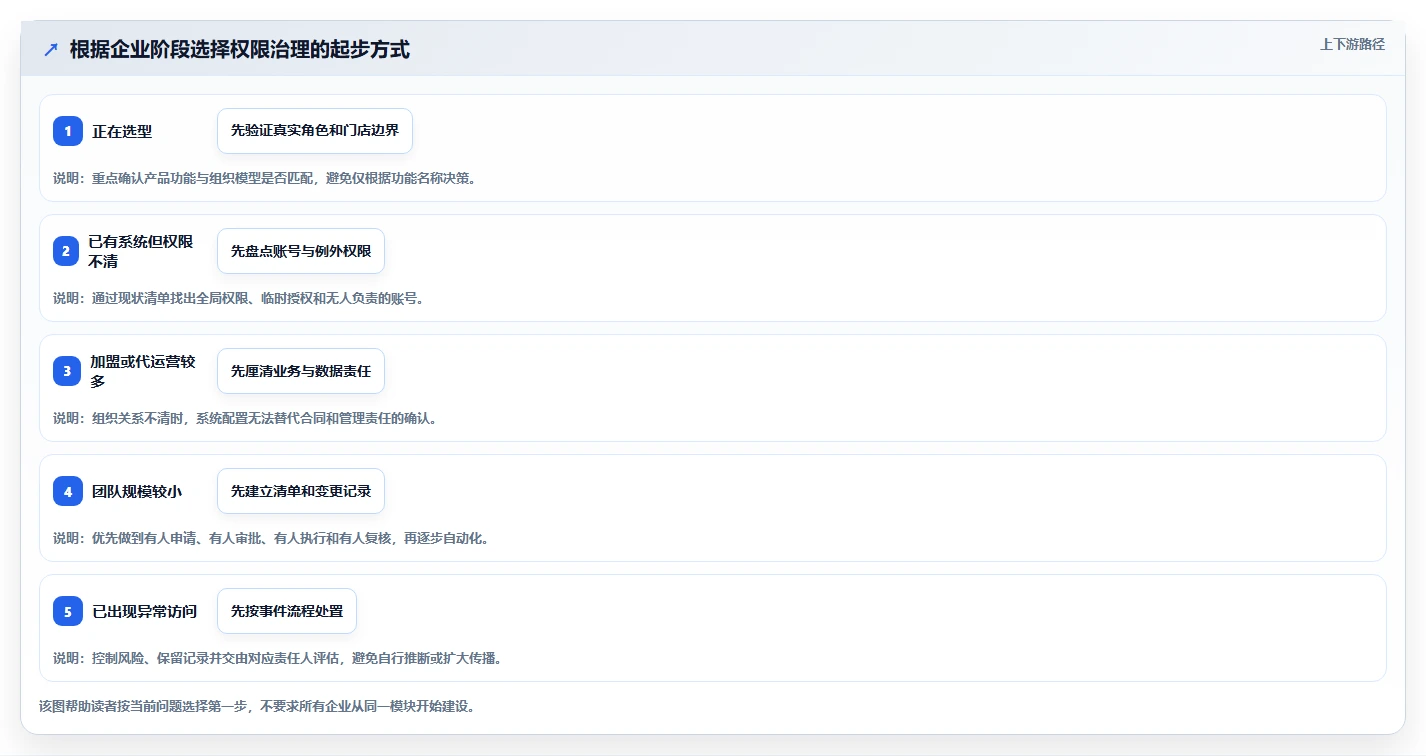Image resolution: width=1426 pixels, height=756 pixels.
Task: Click the number 2 step badge
Action: pyautogui.click(x=65, y=251)
